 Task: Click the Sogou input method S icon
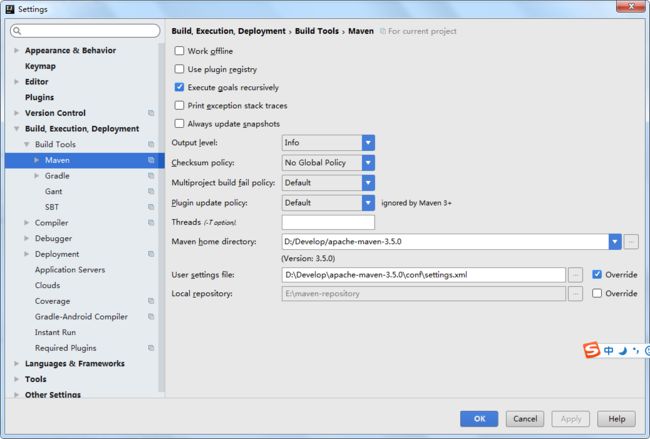click(592, 350)
